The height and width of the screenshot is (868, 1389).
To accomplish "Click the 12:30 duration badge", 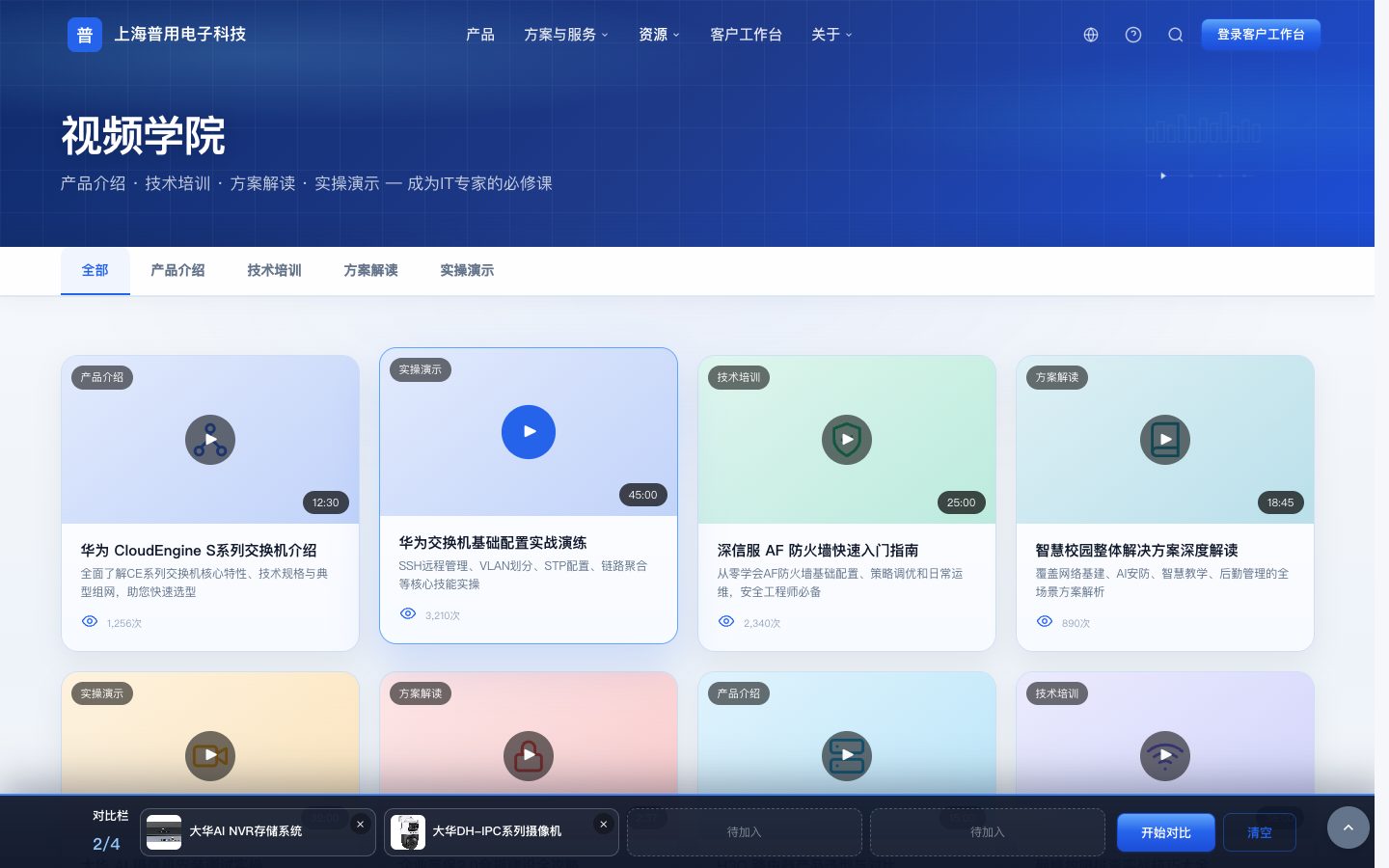I will (x=326, y=502).
